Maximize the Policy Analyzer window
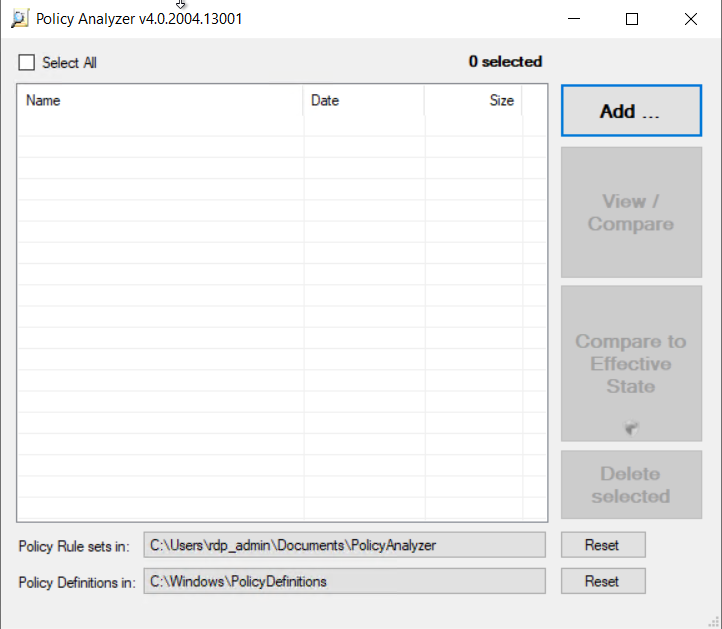The image size is (722, 629). (632, 19)
